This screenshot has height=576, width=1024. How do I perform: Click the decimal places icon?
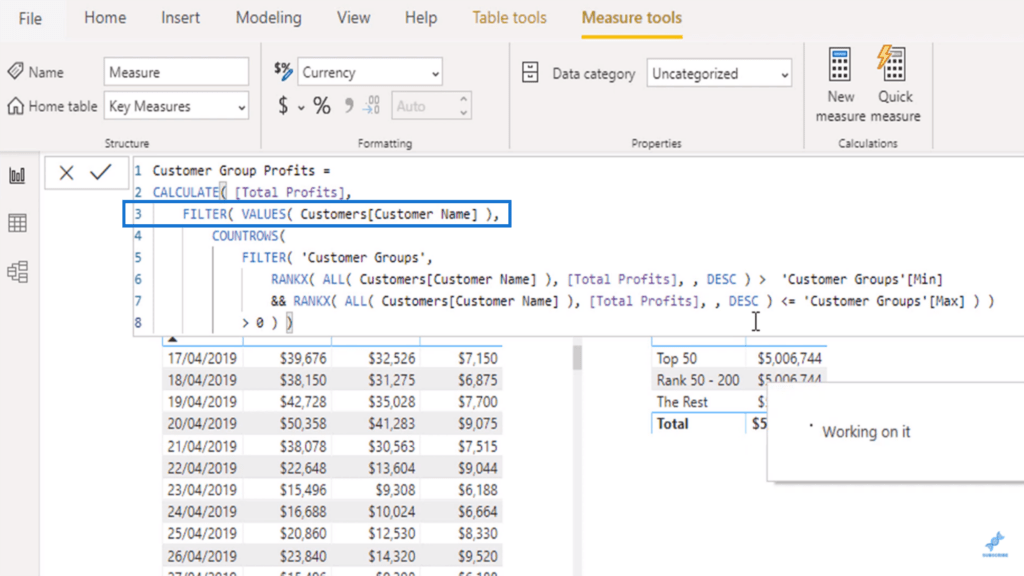372,105
